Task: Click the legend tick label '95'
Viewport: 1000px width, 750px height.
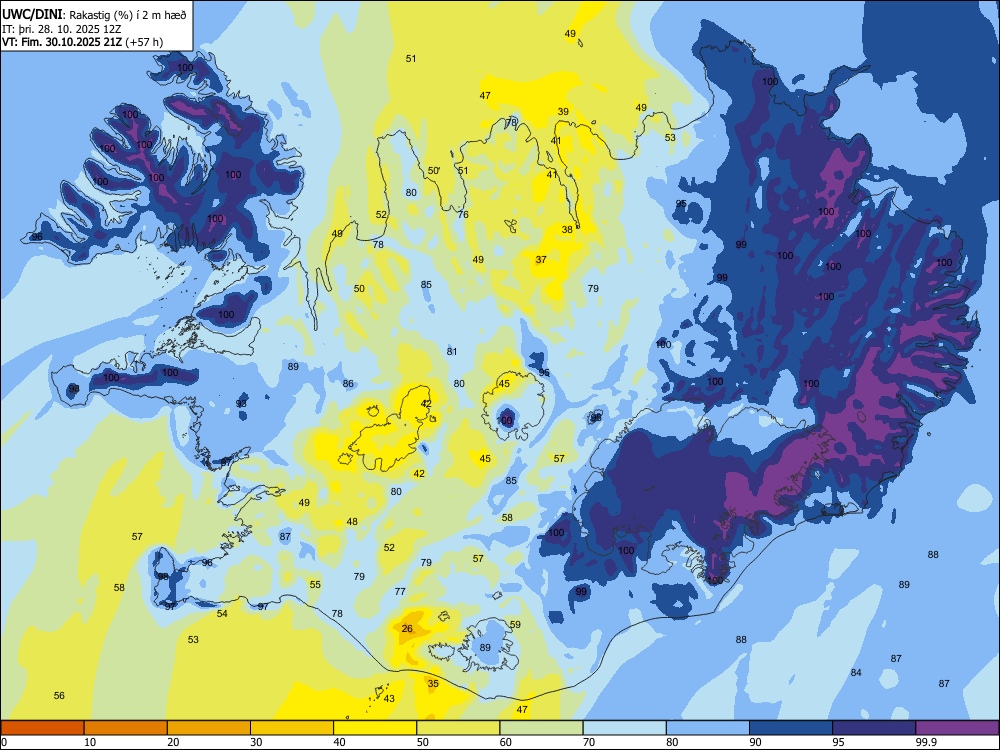Action: point(839,742)
